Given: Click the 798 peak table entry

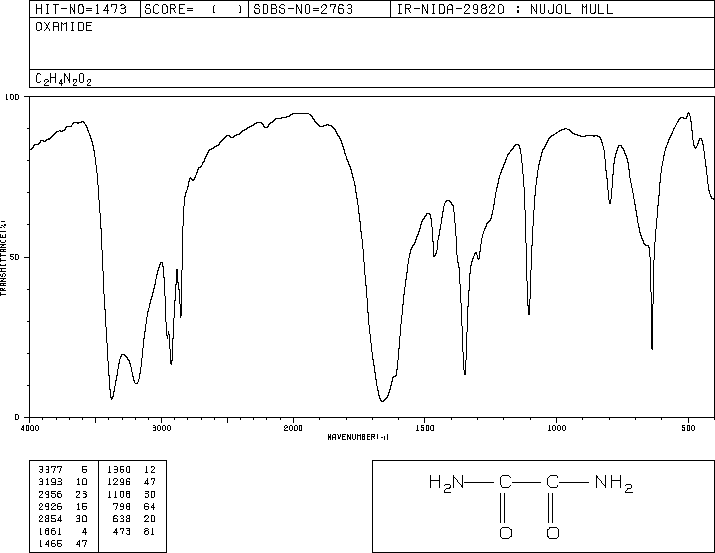Looking at the screenshot, I should tap(134, 506).
